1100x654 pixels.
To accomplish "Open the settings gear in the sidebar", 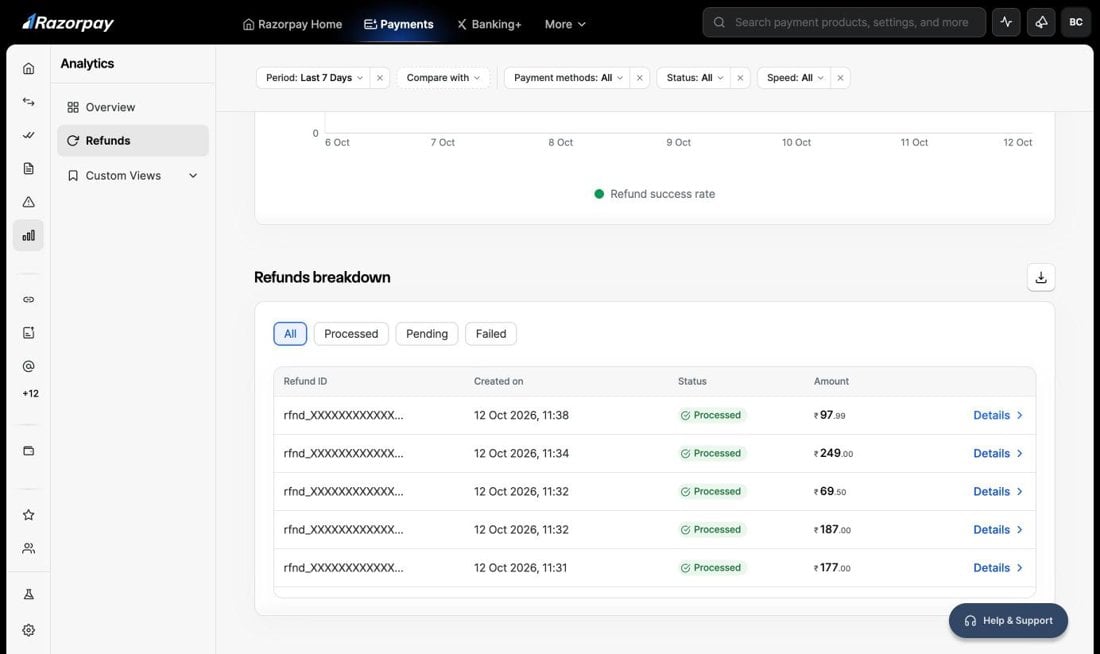I will click(28, 630).
